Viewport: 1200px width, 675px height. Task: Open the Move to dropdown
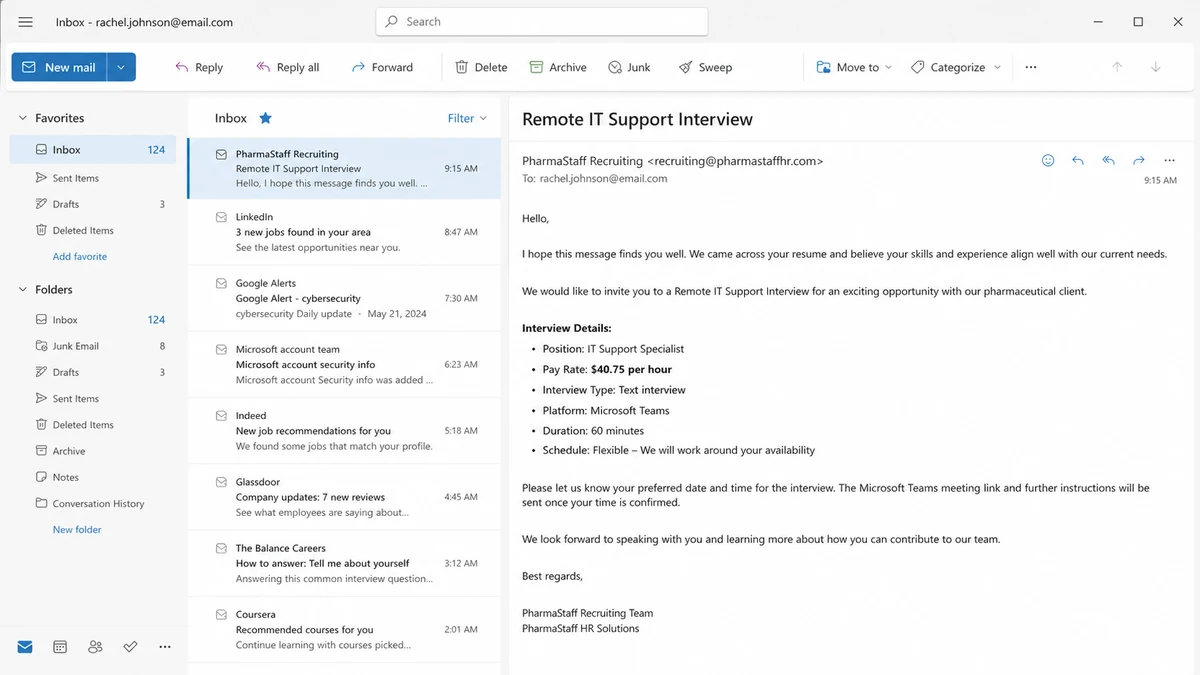[x=854, y=67]
